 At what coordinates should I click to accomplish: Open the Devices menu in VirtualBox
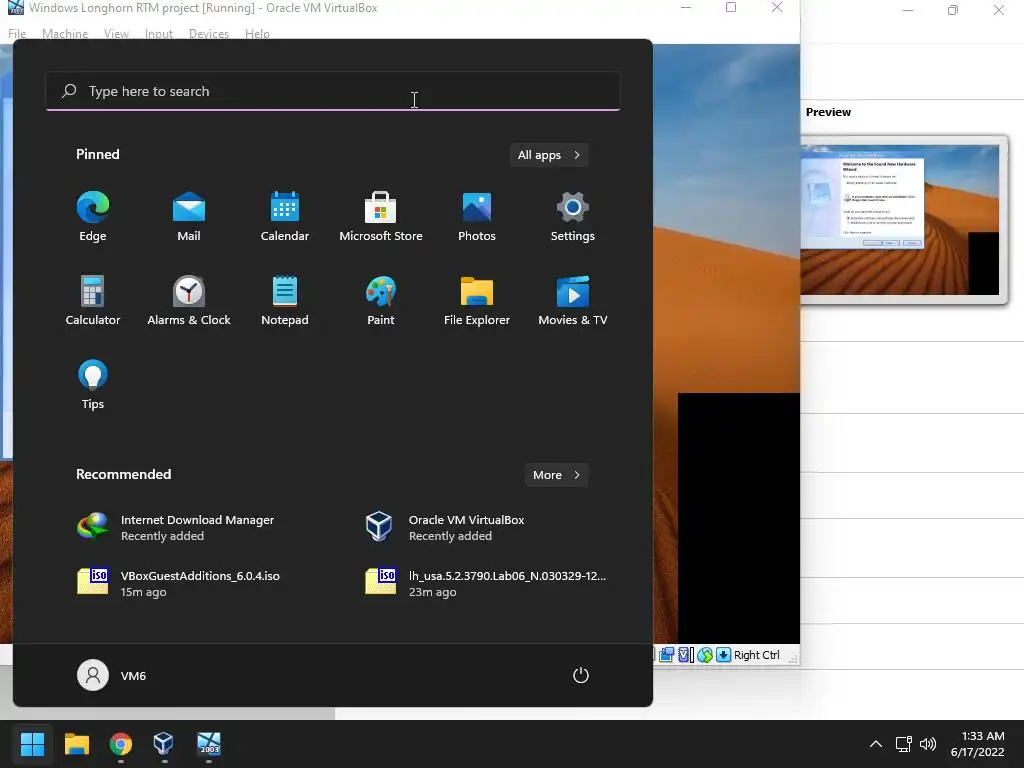[x=209, y=33]
